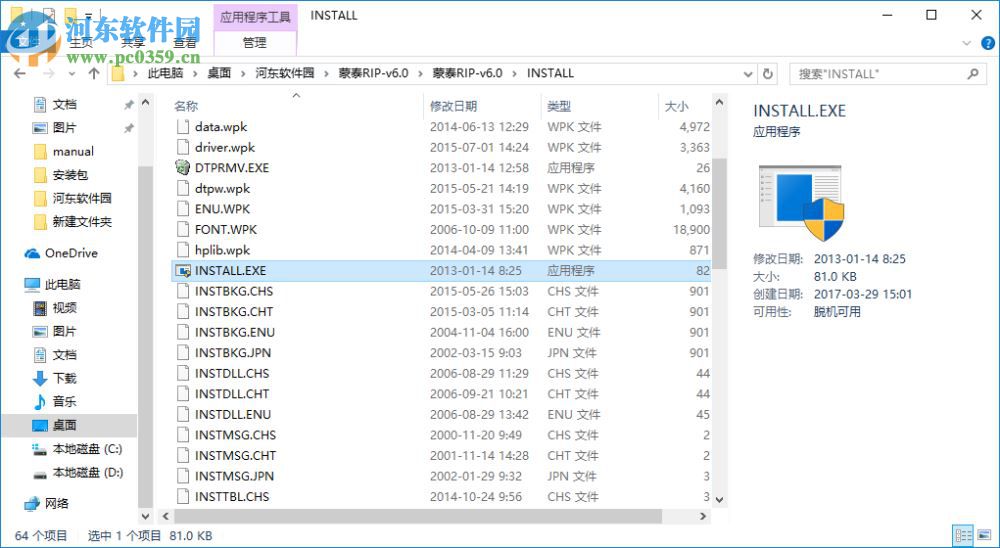This screenshot has height=548, width=1000.
Task: Click the INSTALL.EXE preview thumbnail
Action: pos(801,203)
